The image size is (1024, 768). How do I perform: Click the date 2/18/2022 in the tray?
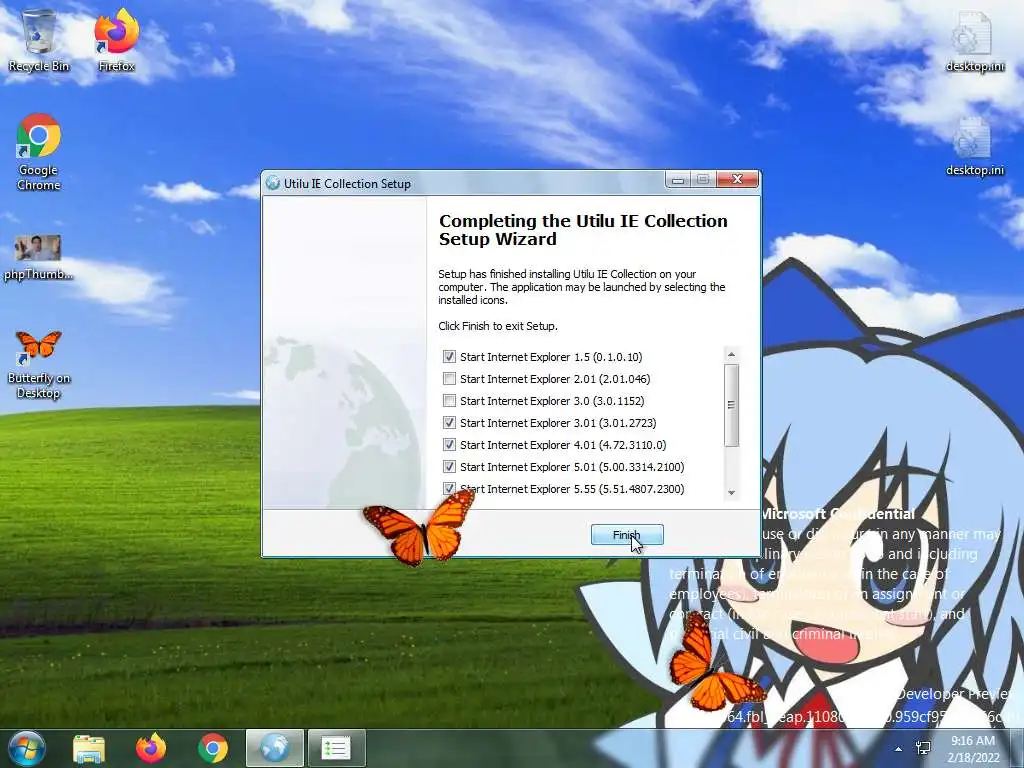(974, 758)
